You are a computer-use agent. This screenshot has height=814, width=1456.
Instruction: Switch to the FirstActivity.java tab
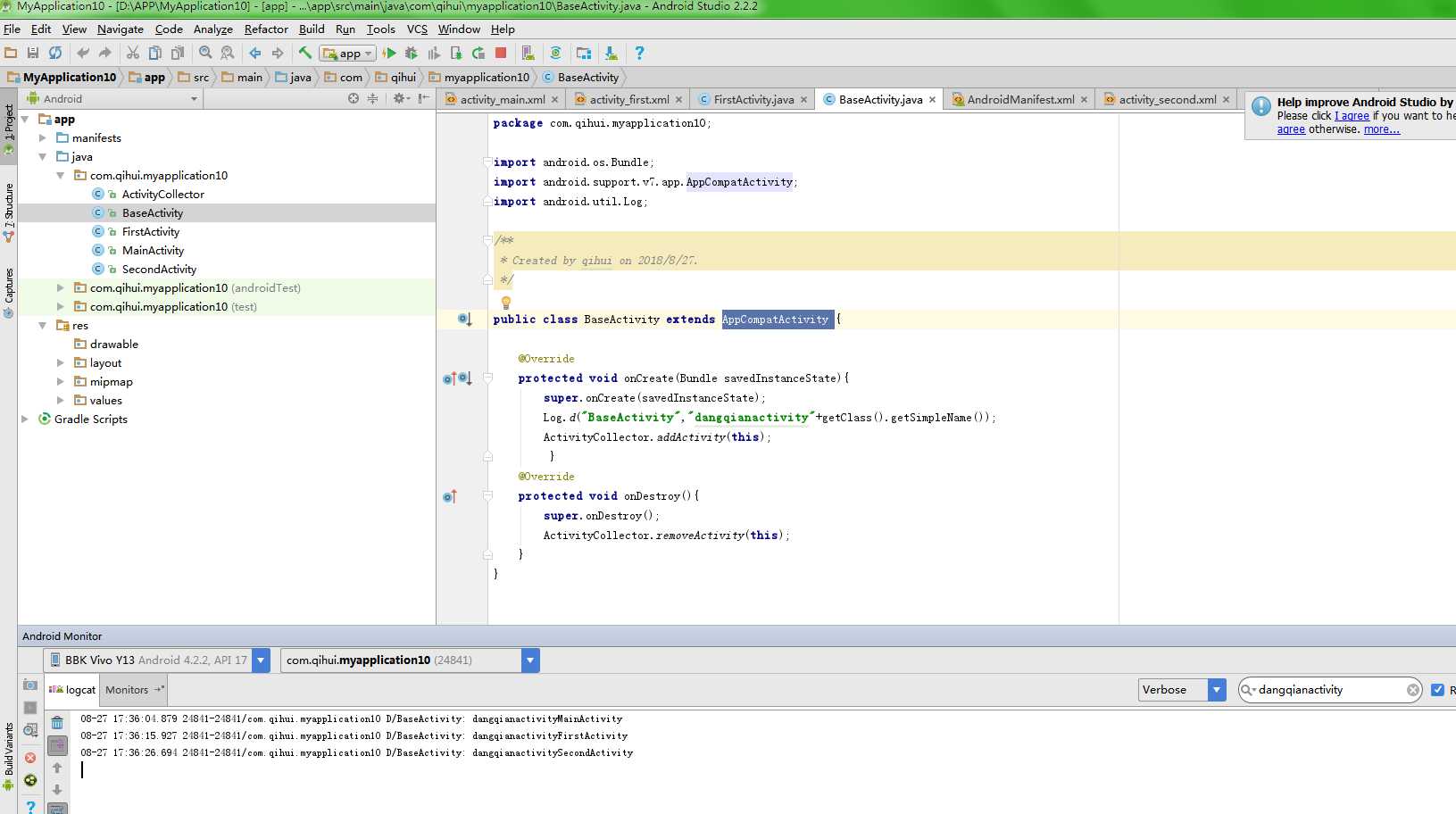pyautogui.click(x=753, y=100)
